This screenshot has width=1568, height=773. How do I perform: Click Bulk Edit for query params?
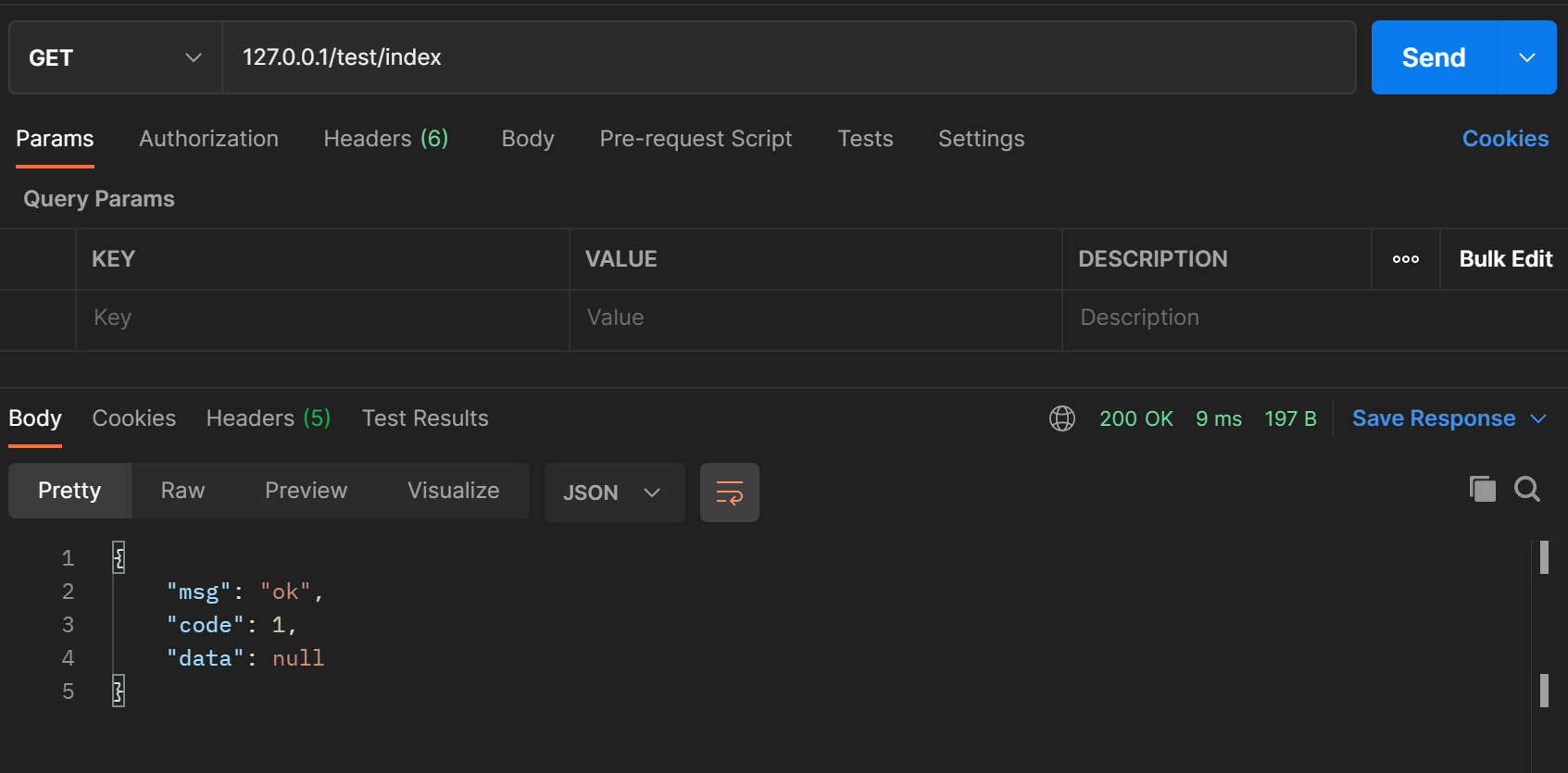click(x=1505, y=259)
